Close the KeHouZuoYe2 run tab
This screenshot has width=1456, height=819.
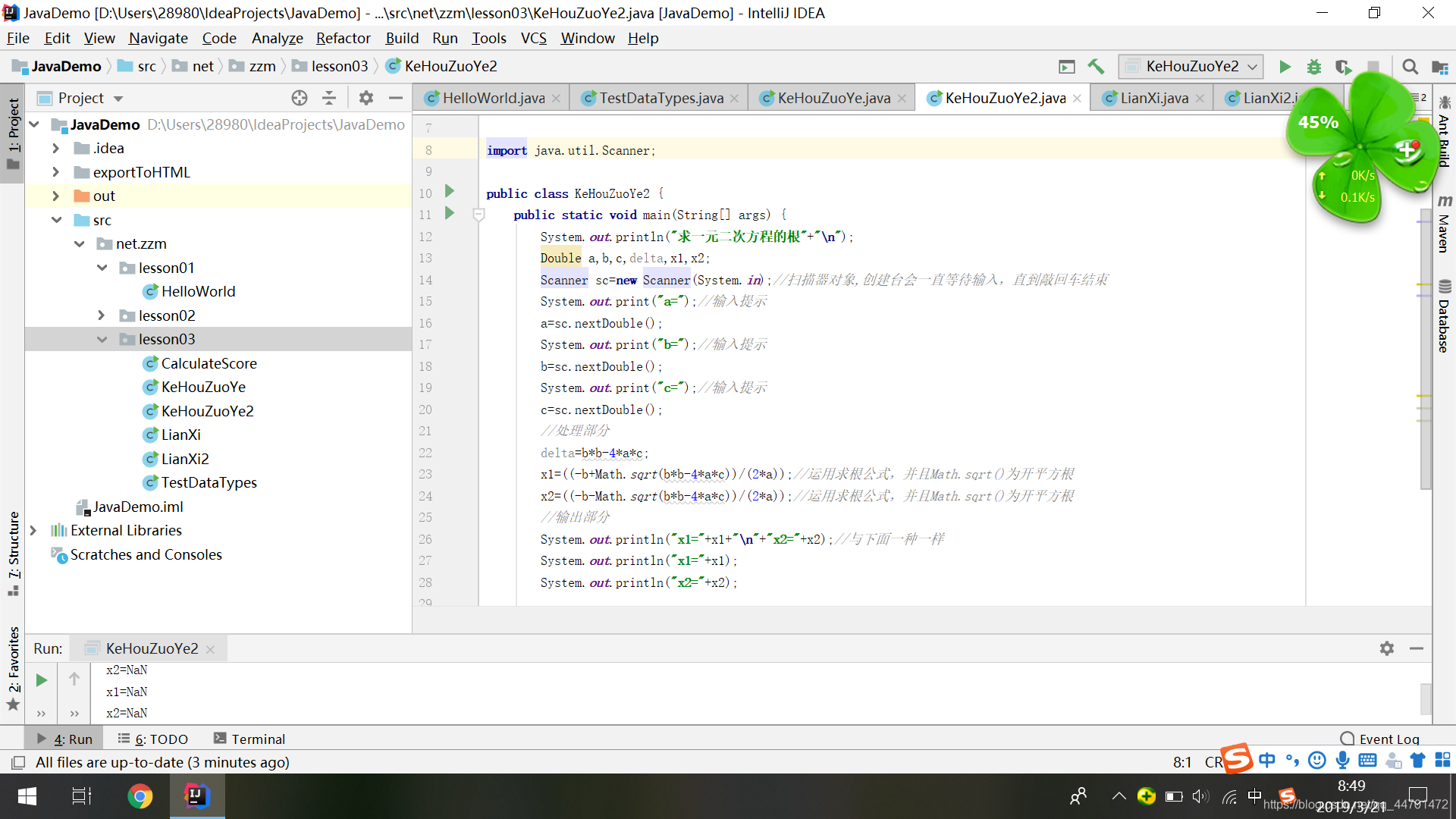(210, 649)
